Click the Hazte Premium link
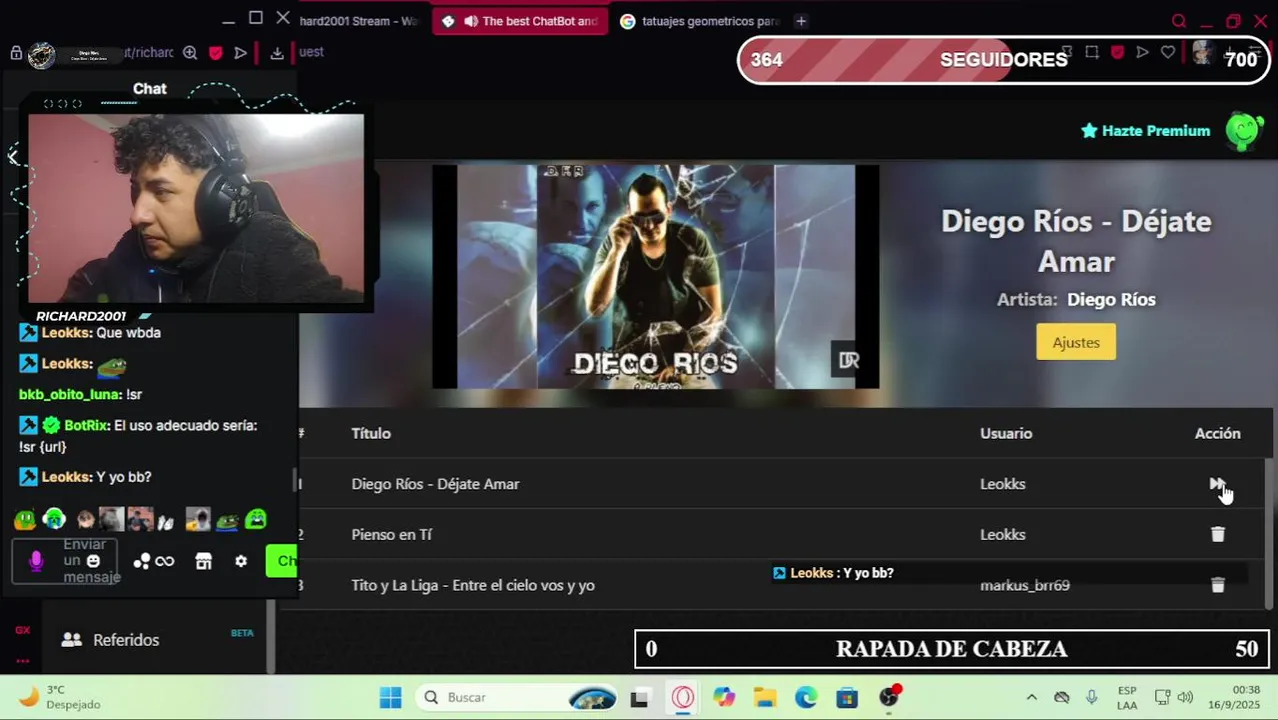 coord(1146,131)
